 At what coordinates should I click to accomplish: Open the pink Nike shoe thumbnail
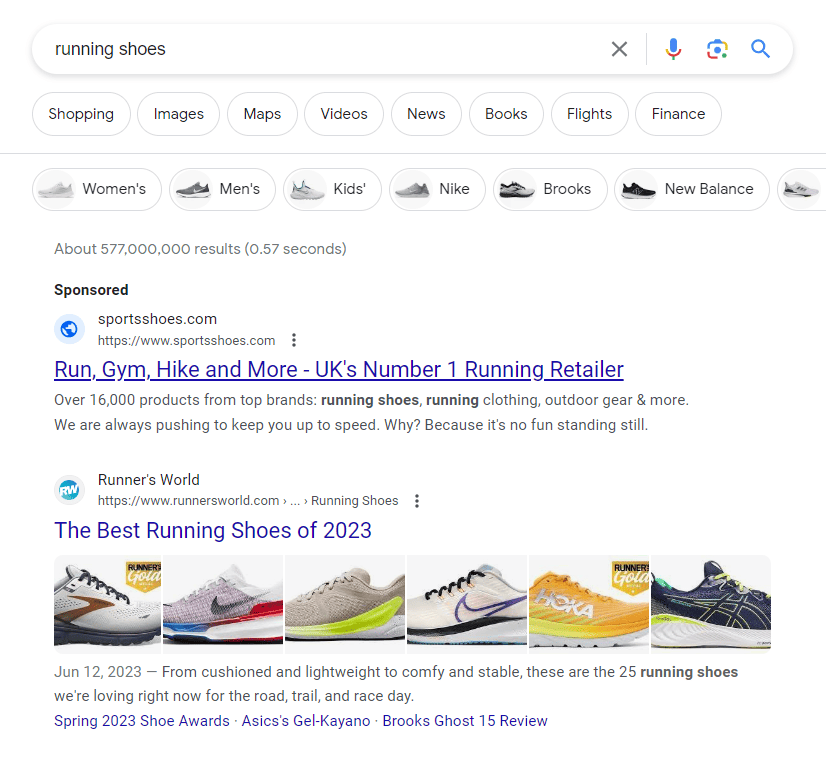tap(223, 604)
